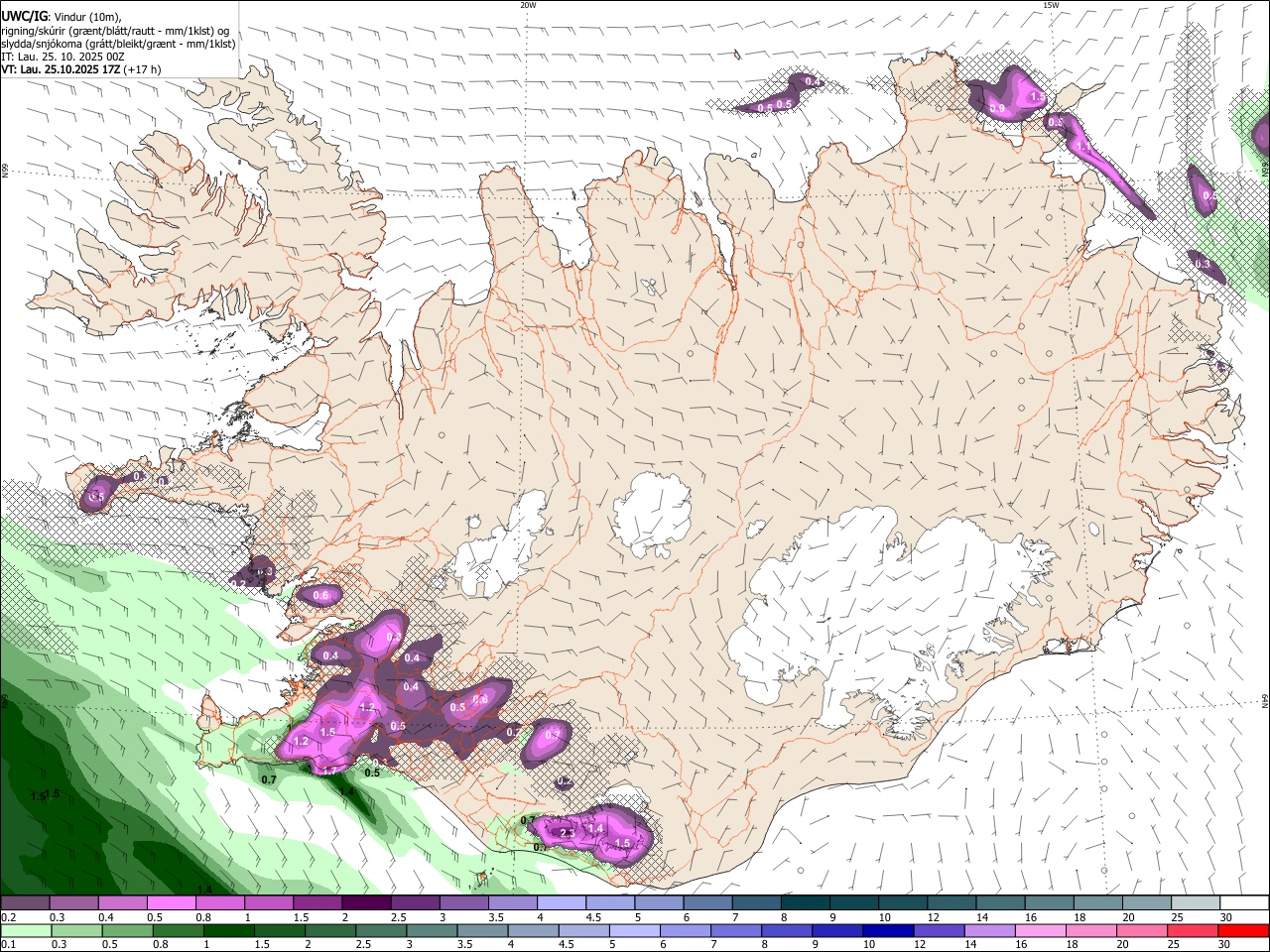Click upper legend swatch for 0.8–1
The width and height of the screenshot is (1270, 952).
[219, 903]
